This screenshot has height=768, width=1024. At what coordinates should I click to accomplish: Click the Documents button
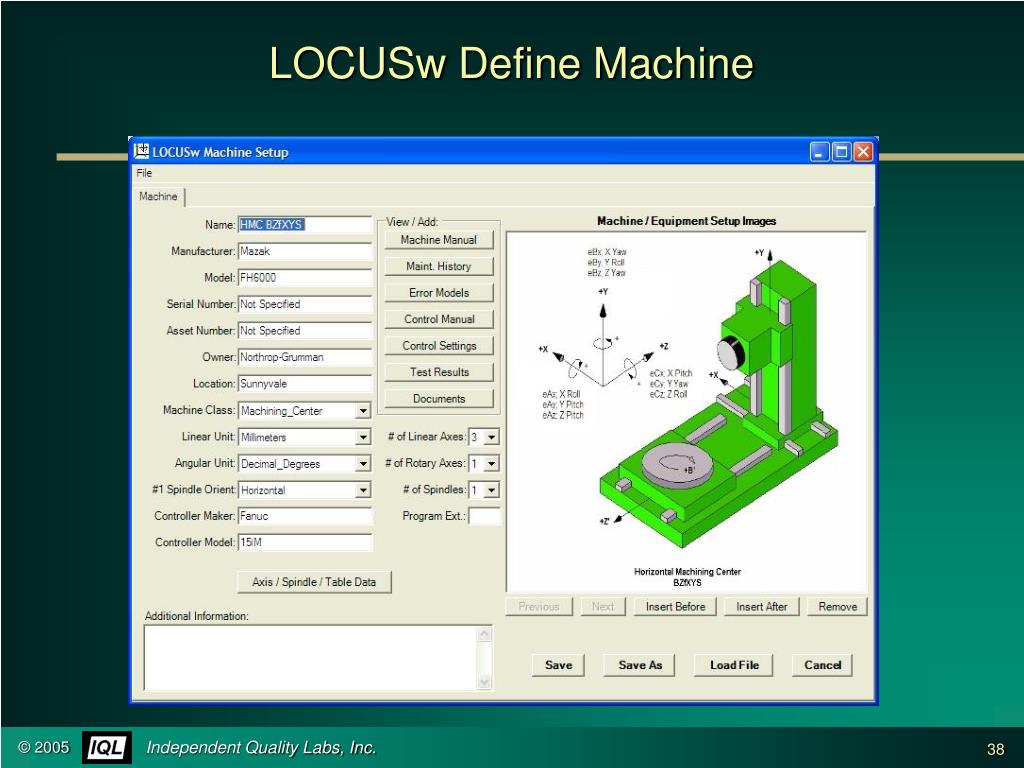point(439,399)
